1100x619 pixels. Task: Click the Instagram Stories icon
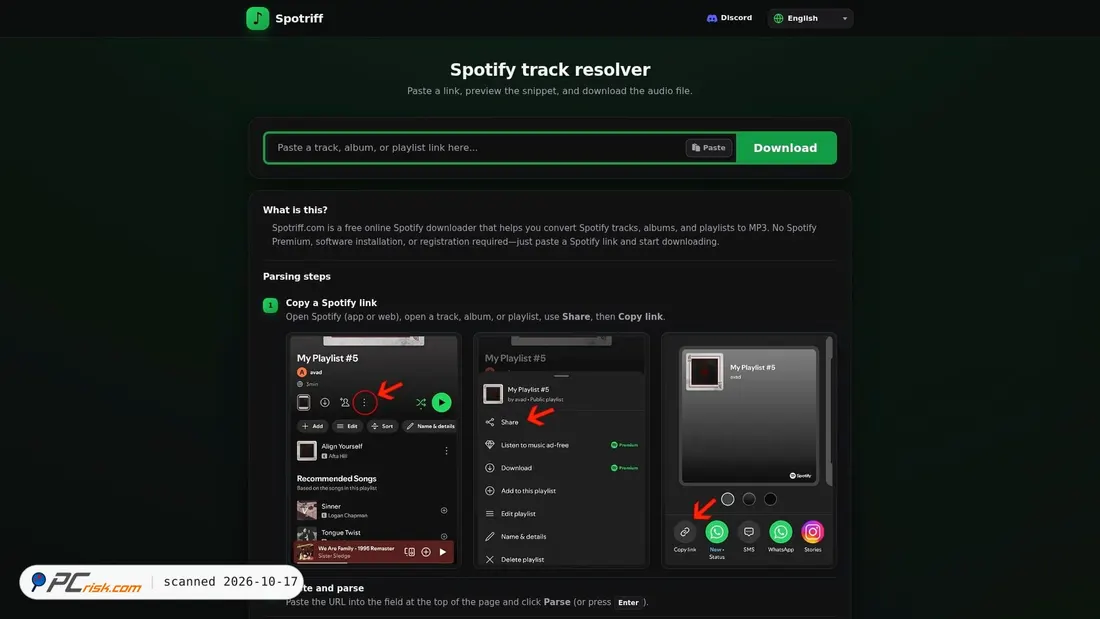click(812, 532)
